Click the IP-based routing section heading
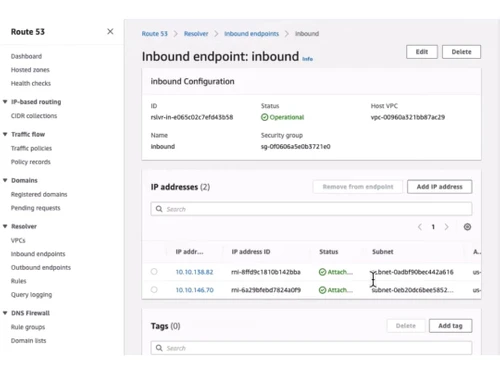The image size is (500, 375). [x=36, y=102]
